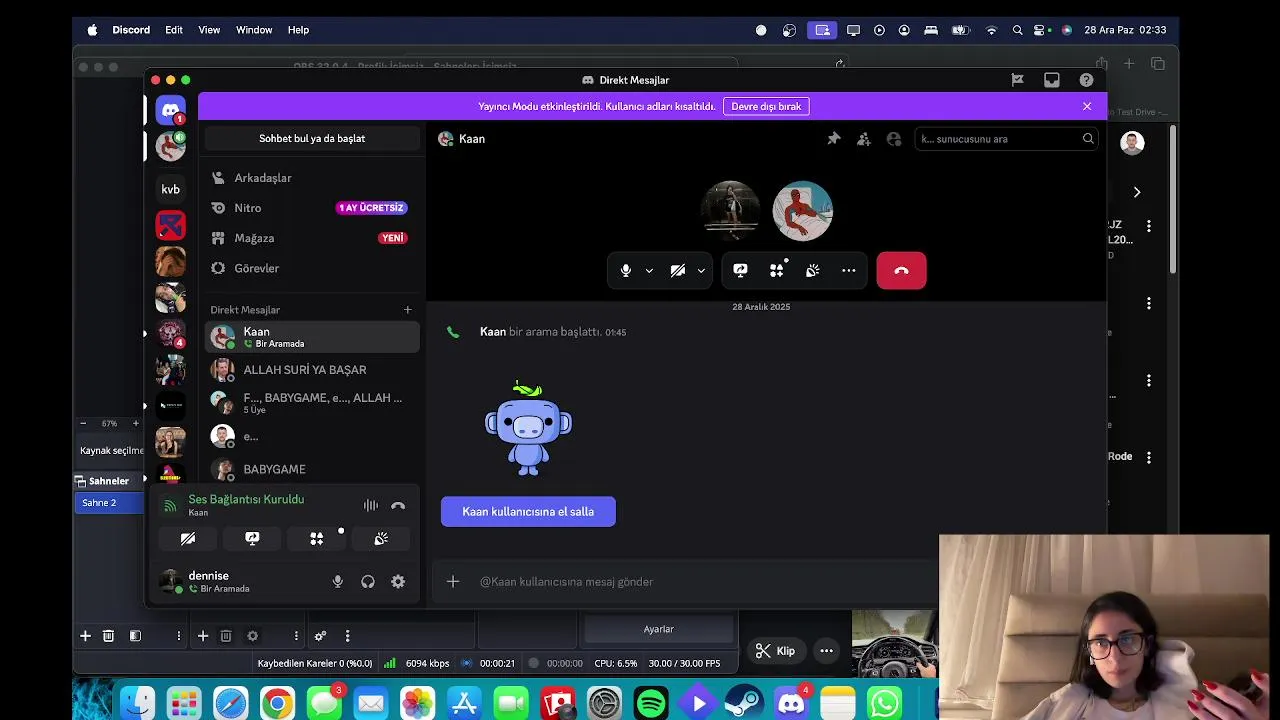
Task: Hang up with red end-call button
Action: point(901,270)
